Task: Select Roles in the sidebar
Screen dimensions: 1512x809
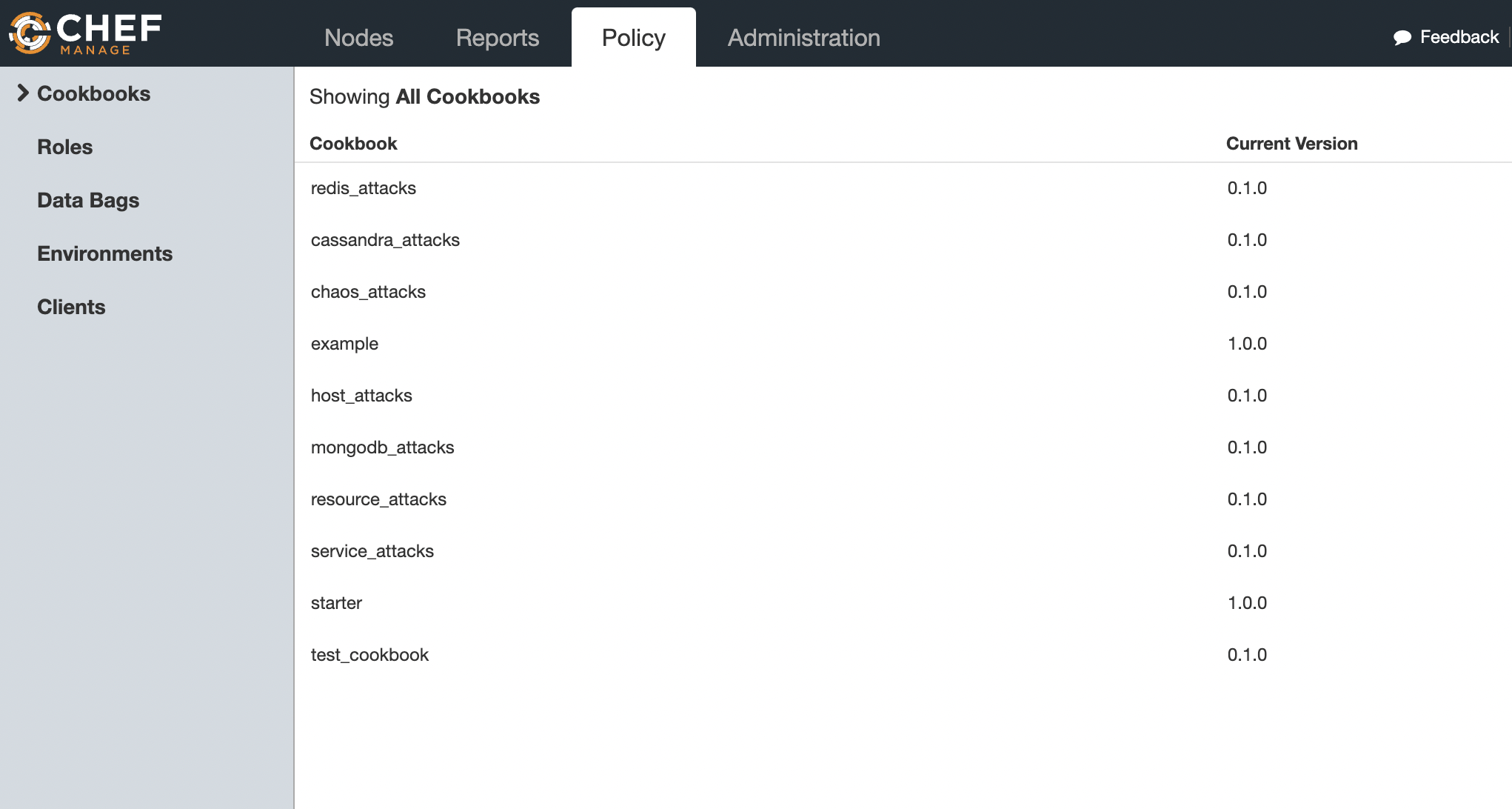Action: coord(65,147)
